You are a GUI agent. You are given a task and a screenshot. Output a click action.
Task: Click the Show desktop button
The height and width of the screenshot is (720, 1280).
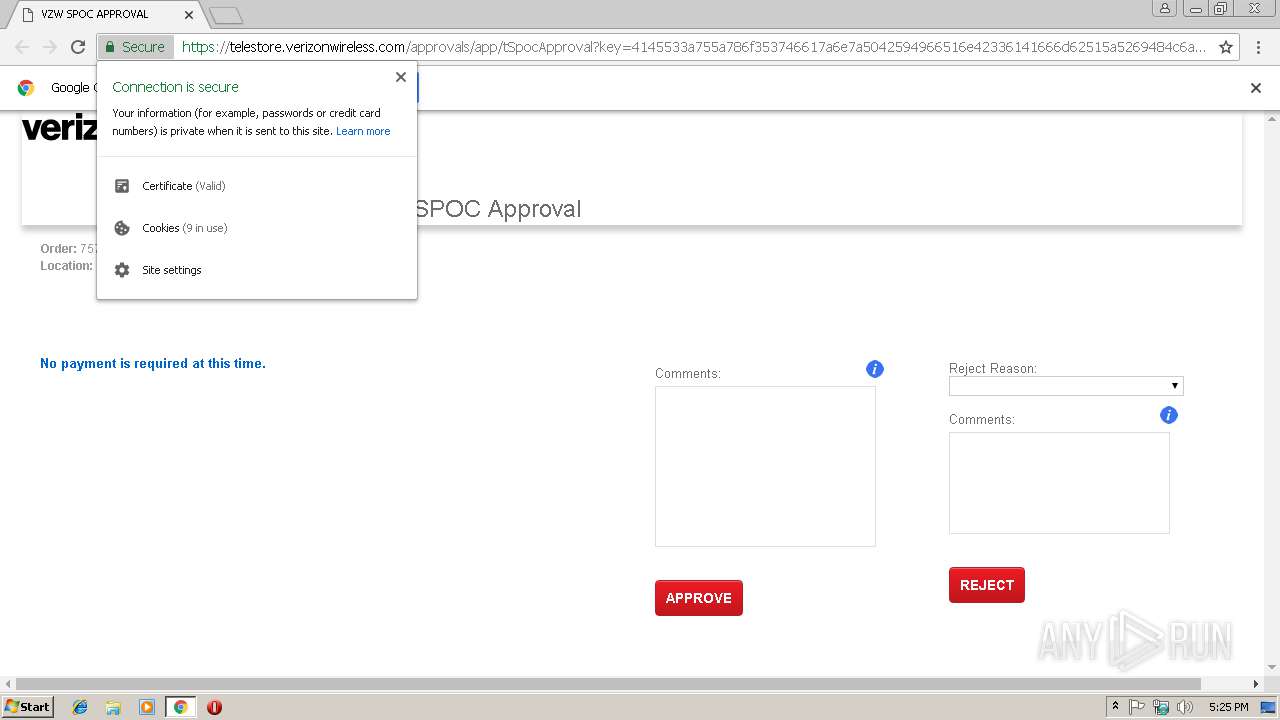point(1269,707)
